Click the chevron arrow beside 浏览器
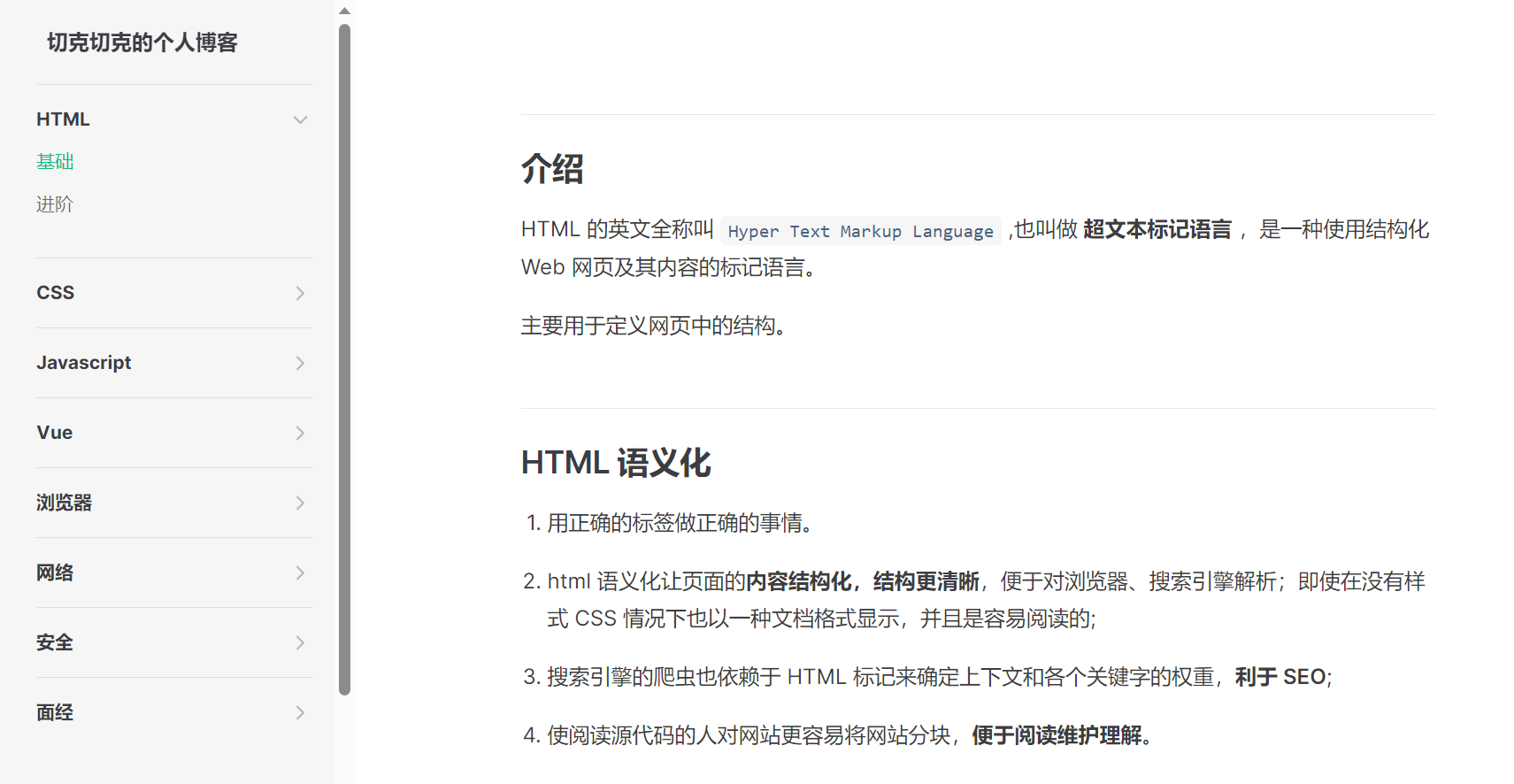Image resolution: width=1514 pixels, height=784 pixels. [x=300, y=503]
